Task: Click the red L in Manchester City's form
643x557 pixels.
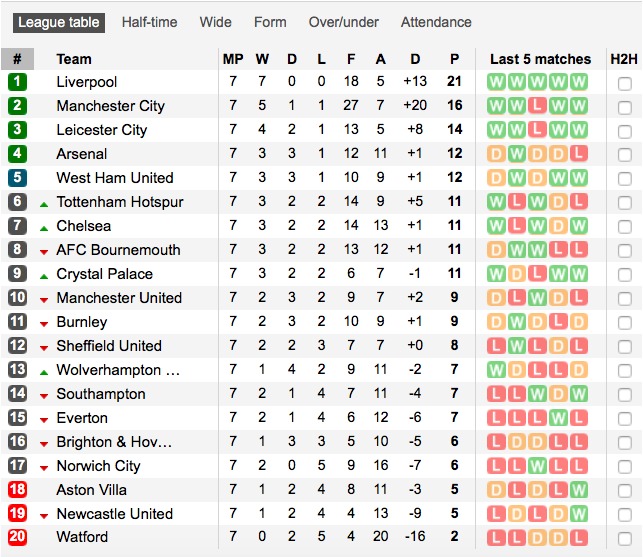Action: click(537, 106)
